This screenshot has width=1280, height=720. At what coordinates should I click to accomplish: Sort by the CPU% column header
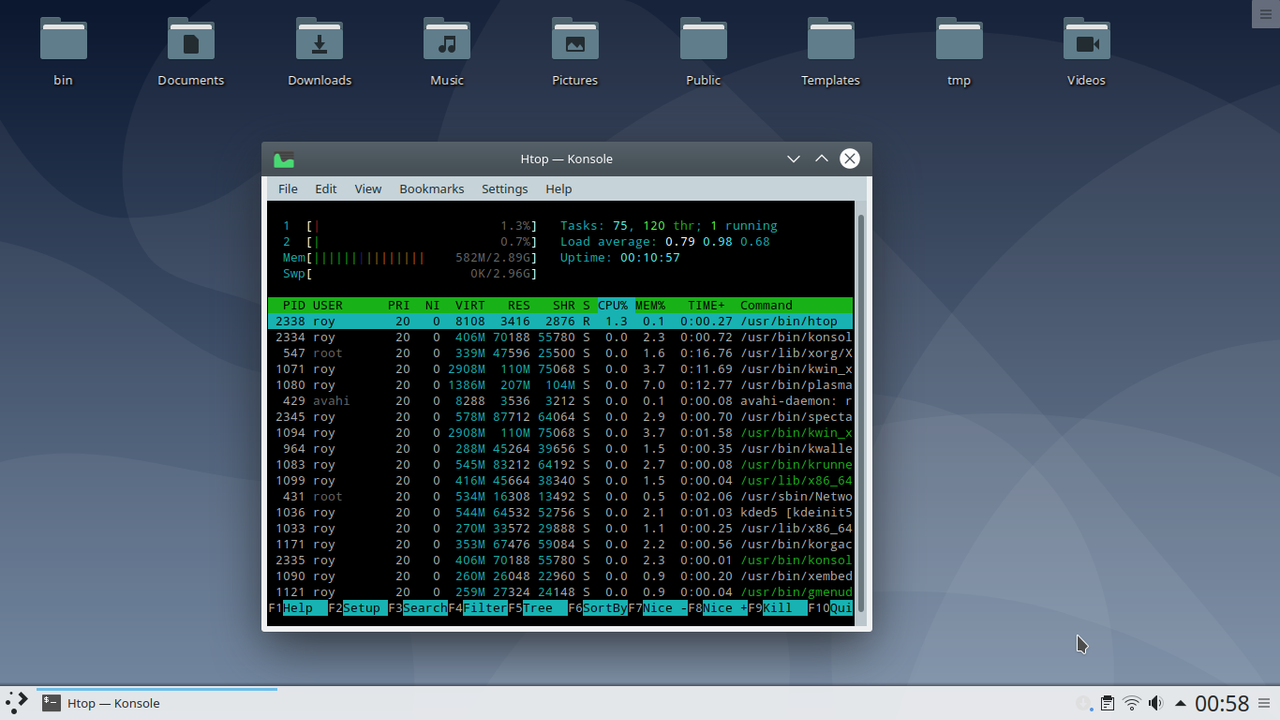(x=613, y=305)
